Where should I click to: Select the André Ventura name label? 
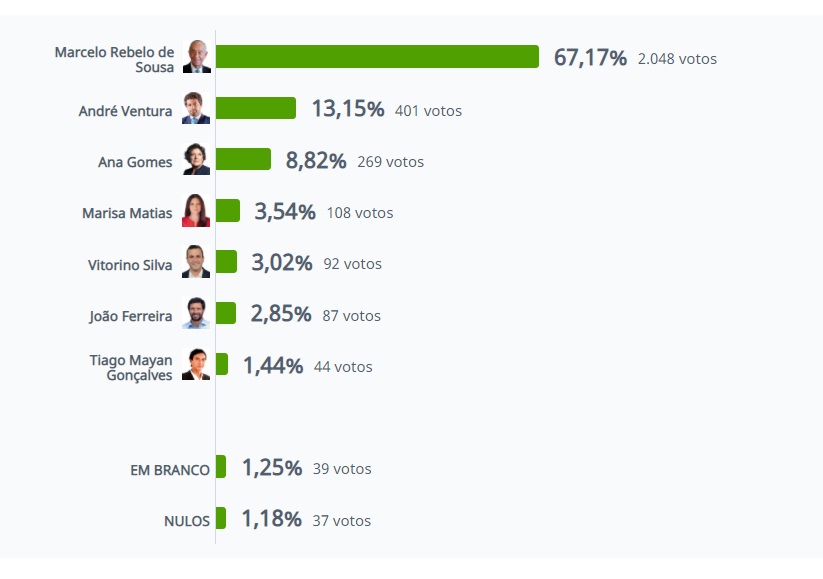point(125,111)
